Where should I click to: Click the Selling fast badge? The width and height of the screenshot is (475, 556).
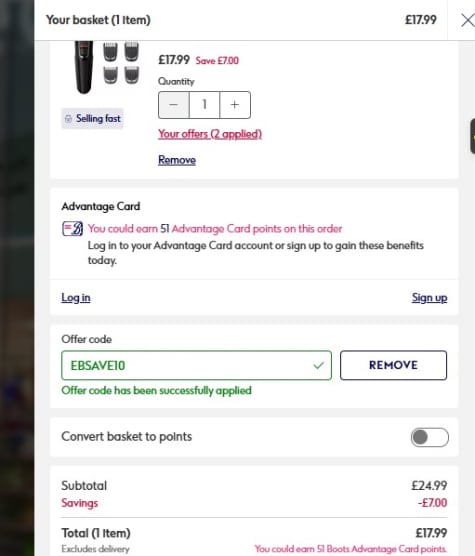pos(93,118)
